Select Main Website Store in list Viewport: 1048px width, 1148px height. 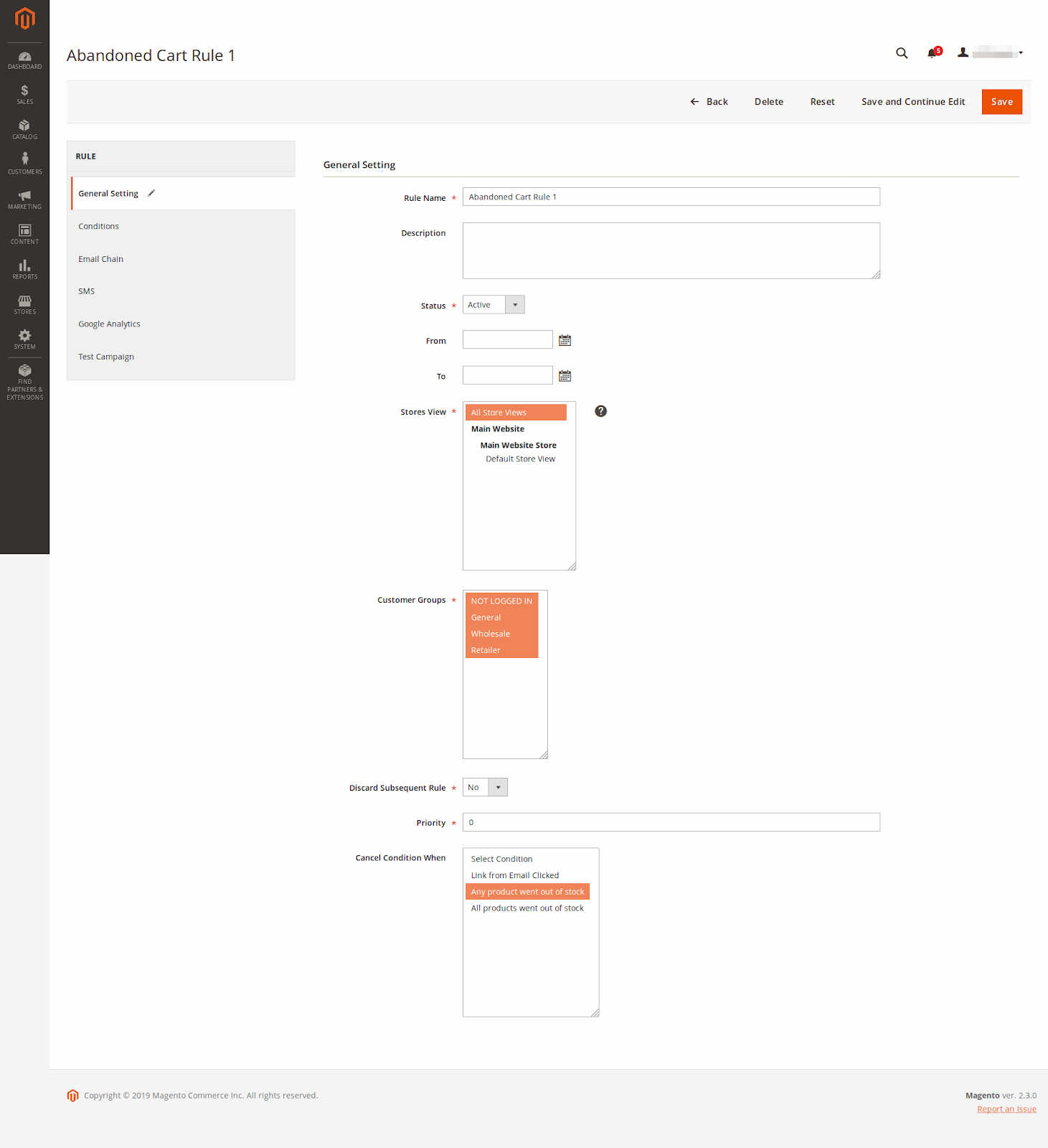pos(518,446)
